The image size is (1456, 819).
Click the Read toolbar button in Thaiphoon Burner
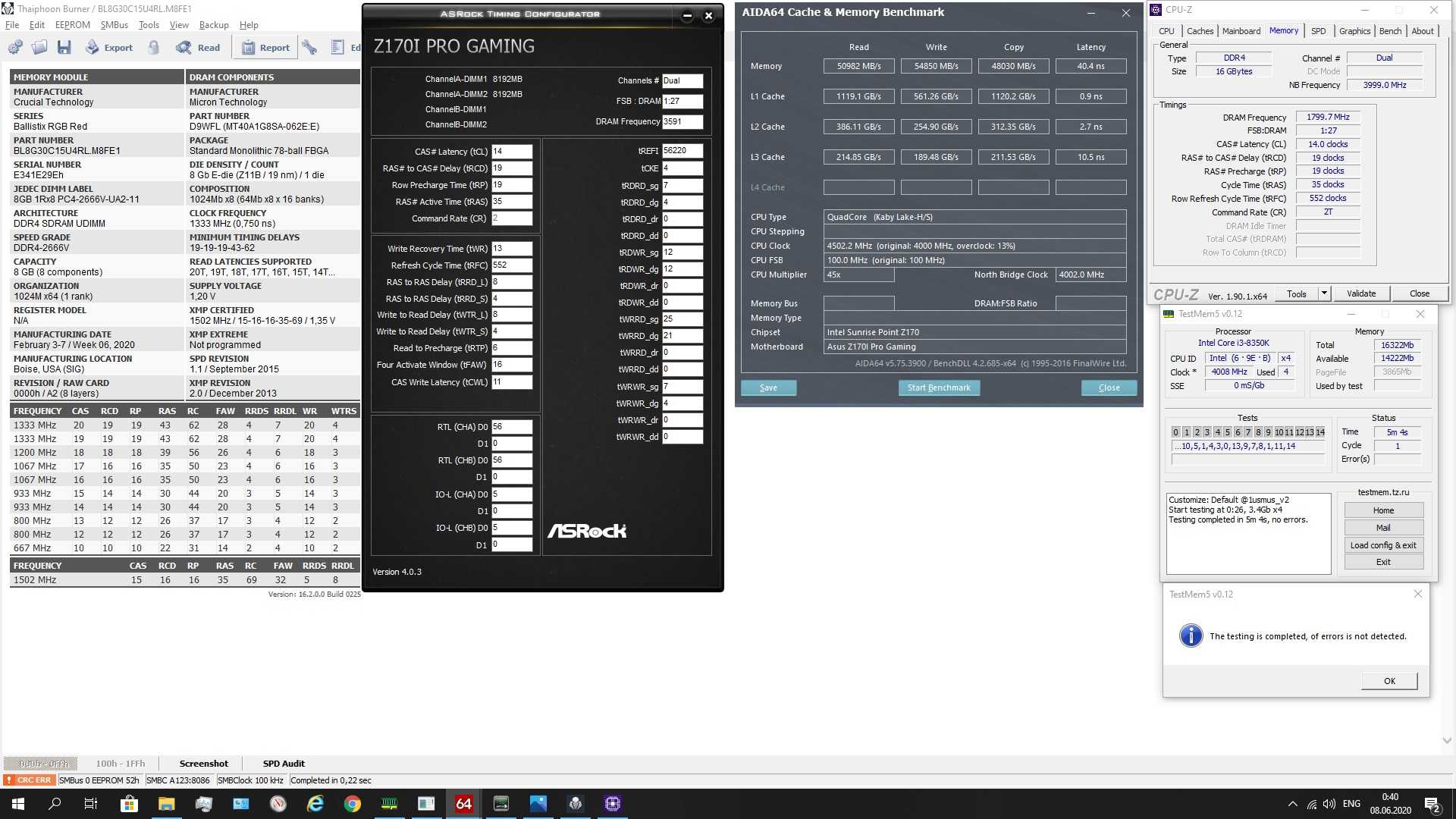[x=199, y=47]
